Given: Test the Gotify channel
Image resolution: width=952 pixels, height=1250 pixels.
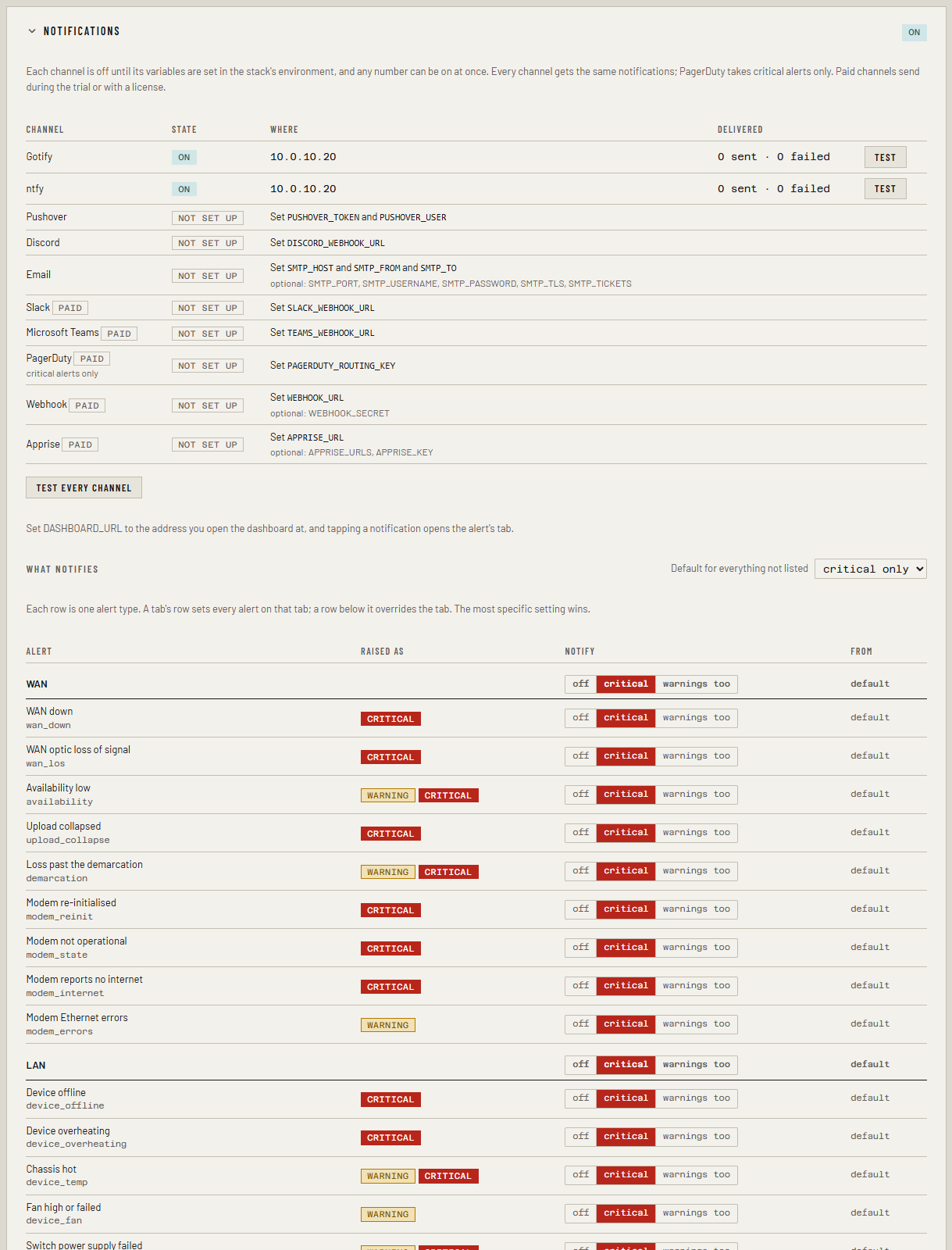Looking at the screenshot, I should point(885,157).
